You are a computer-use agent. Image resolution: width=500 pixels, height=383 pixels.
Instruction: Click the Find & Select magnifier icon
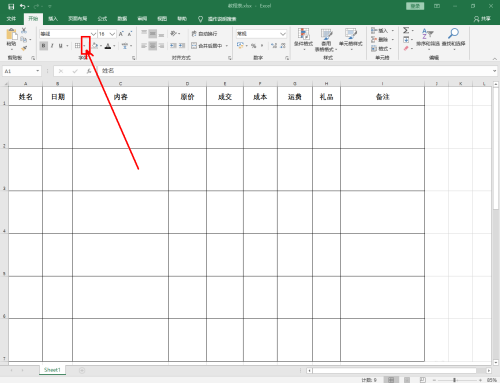[453, 33]
